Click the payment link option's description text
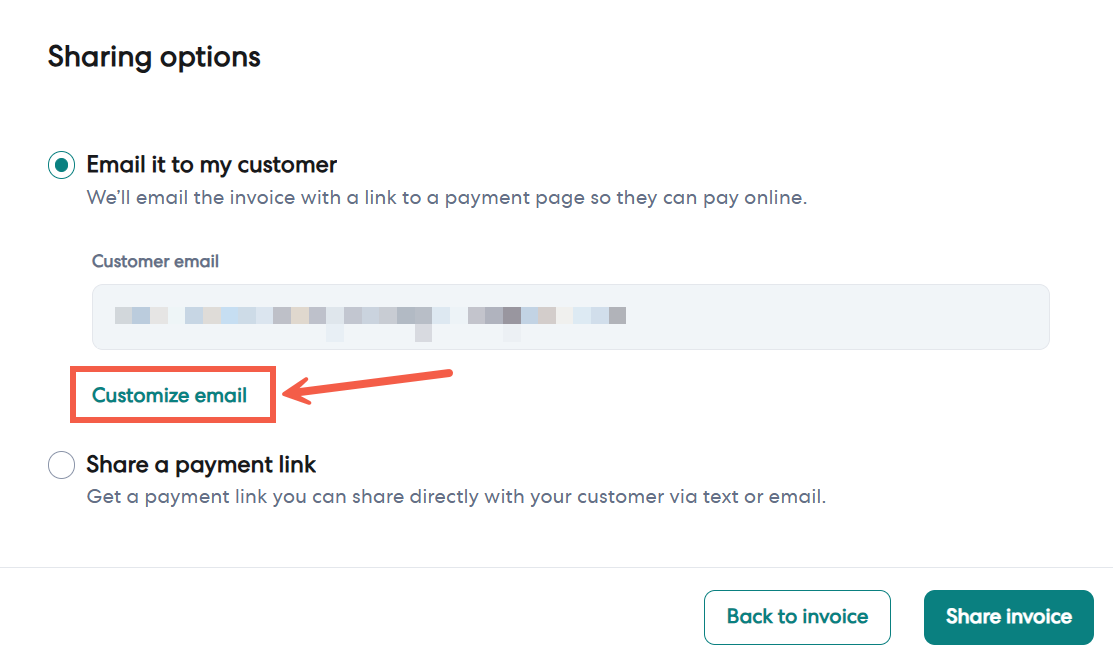Screen dimensions: 1113x656 tap(456, 496)
